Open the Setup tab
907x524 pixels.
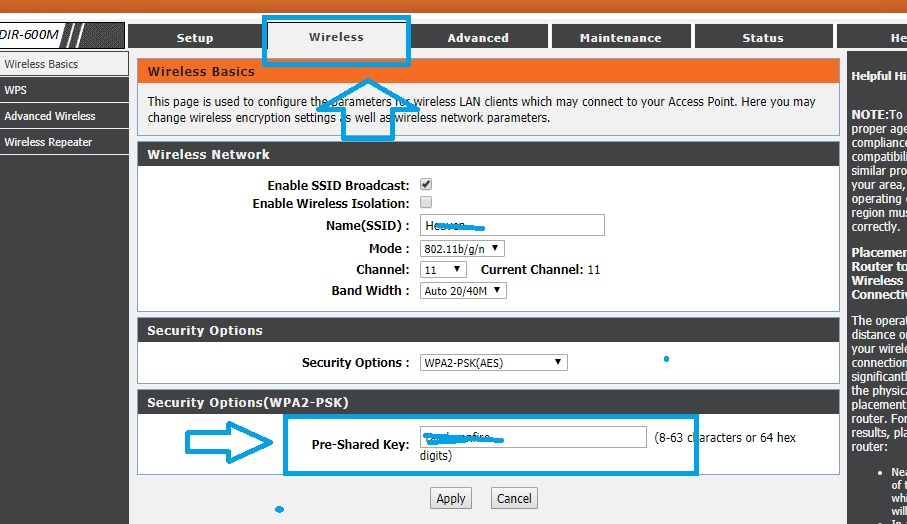(x=195, y=37)
